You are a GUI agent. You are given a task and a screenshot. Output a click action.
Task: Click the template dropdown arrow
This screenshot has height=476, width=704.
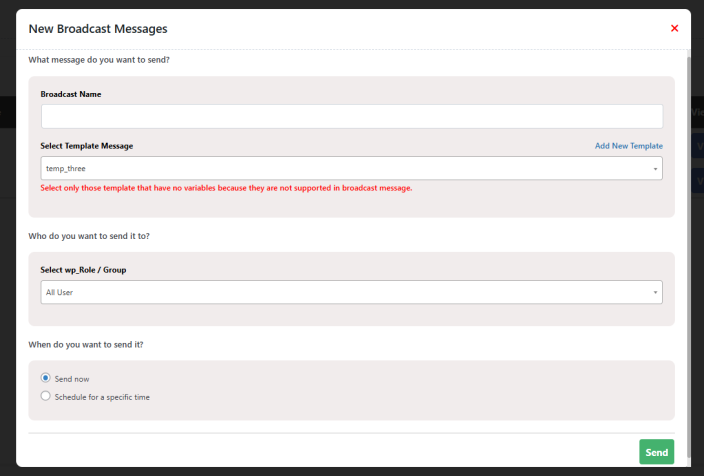656,169
